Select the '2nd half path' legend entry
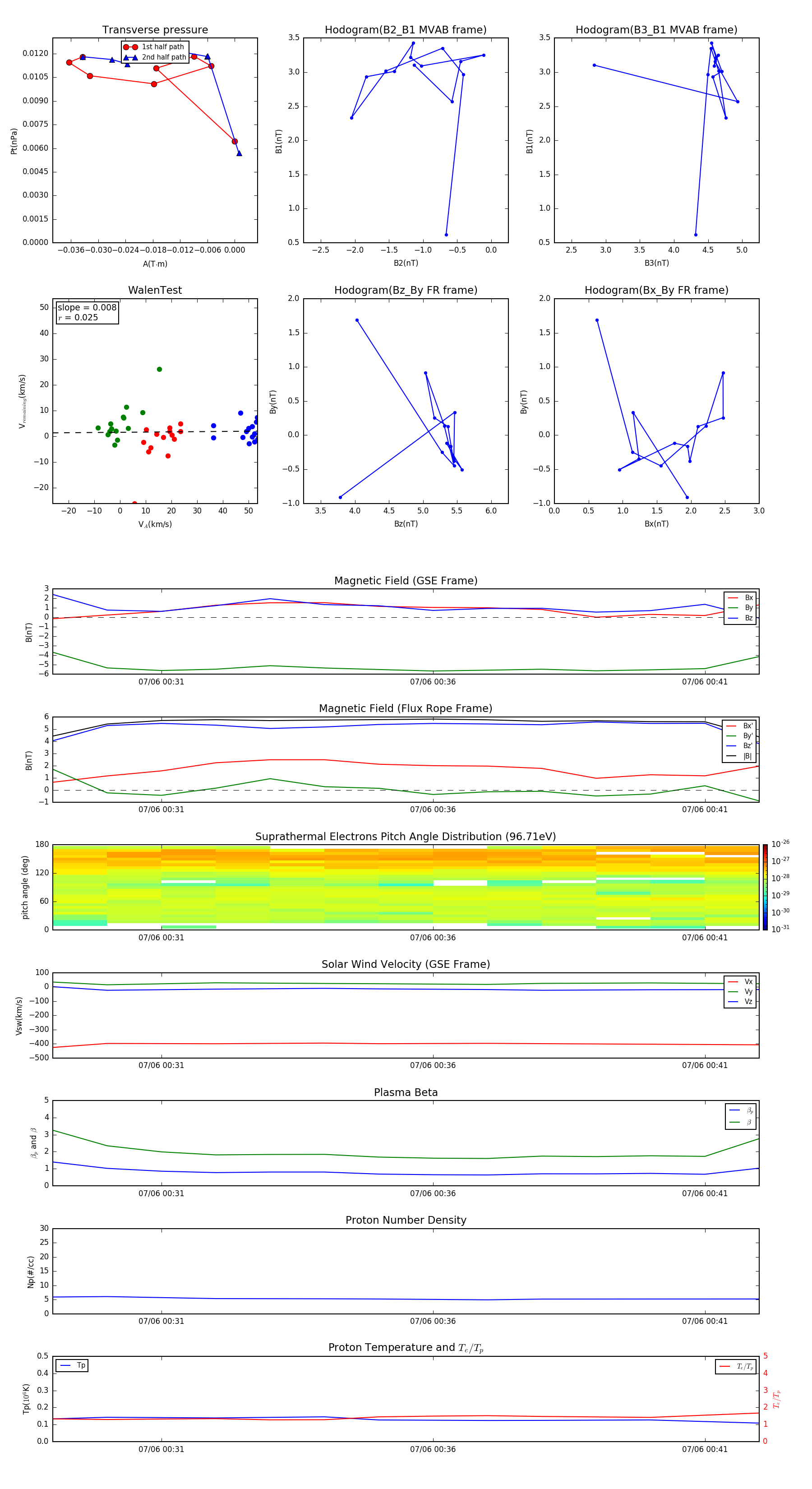This screenshot has width=812, height=1489. tap(156, 57)
